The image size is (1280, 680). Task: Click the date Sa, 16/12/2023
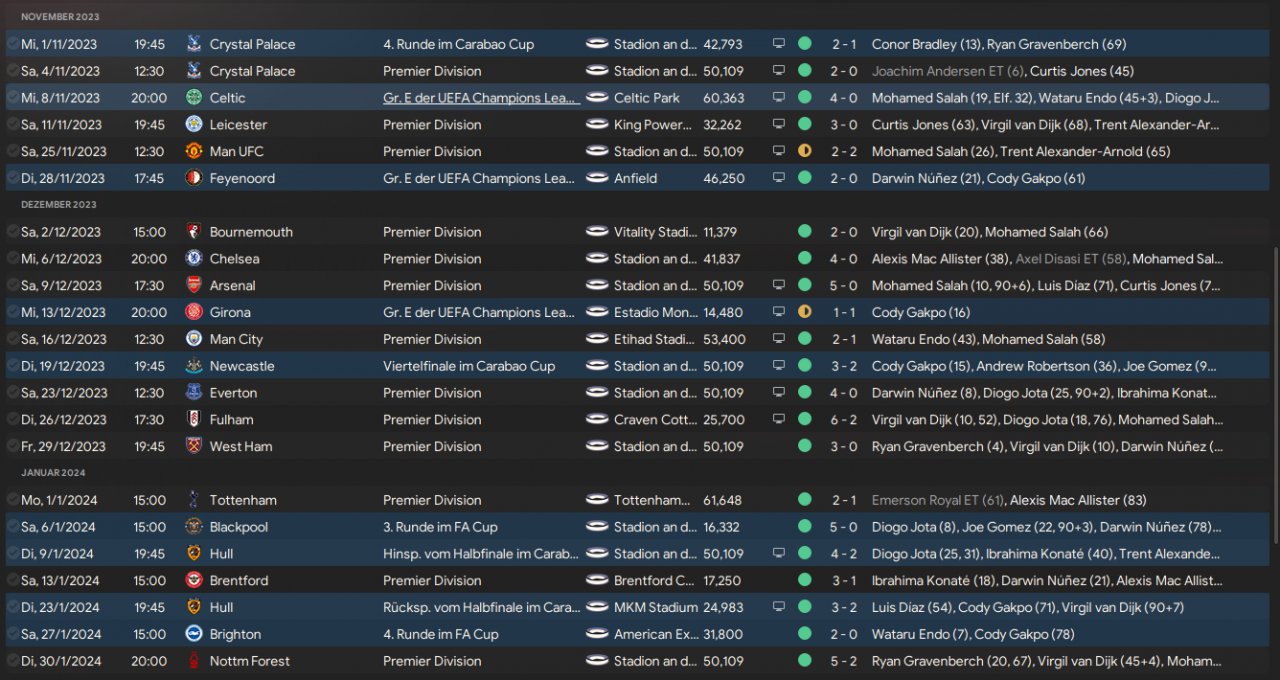pos(62,340)
